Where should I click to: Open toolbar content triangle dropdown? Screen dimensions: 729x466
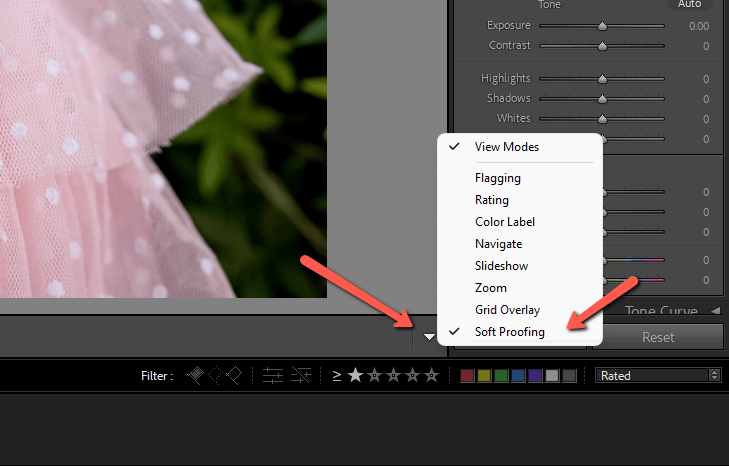[429, 336]
